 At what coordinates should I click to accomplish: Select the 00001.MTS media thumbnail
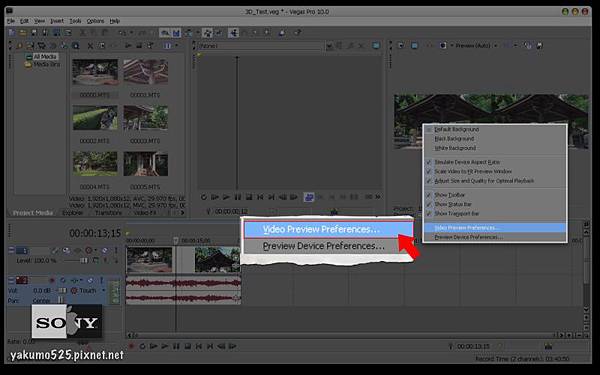pyautogui.click(x=145, y=72)
